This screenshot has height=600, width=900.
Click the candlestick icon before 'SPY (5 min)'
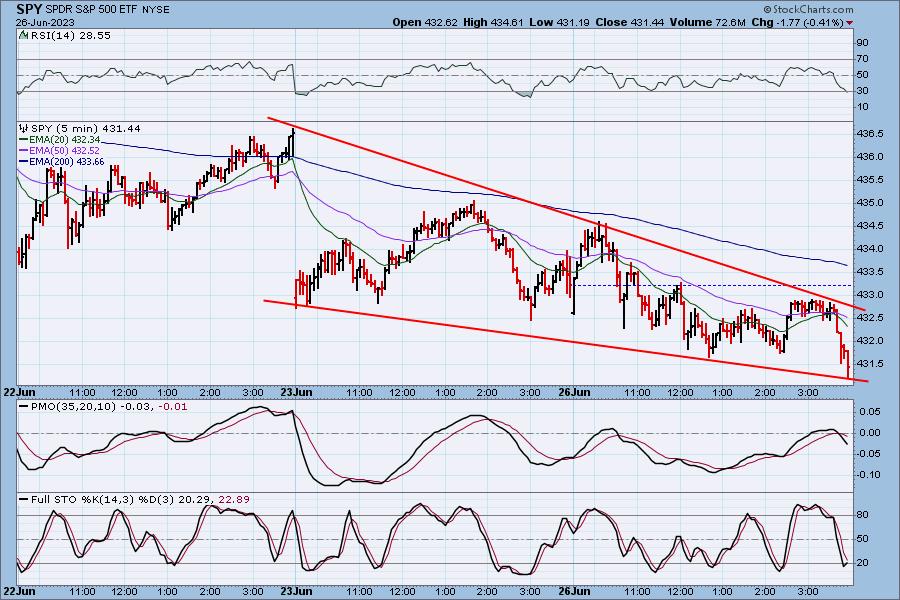coord(24,129)
